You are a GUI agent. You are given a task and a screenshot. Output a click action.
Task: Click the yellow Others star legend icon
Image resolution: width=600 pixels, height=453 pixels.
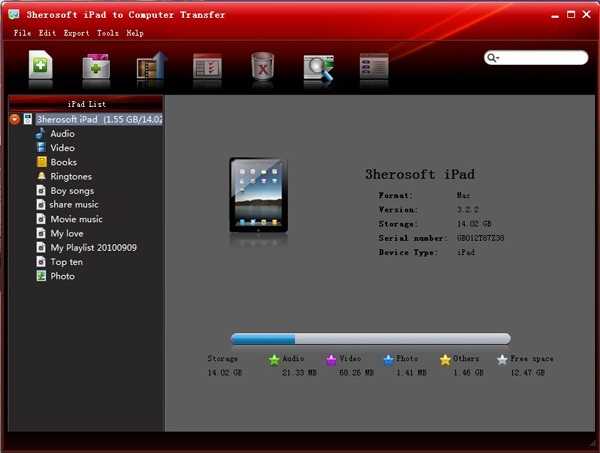point(445,360)
